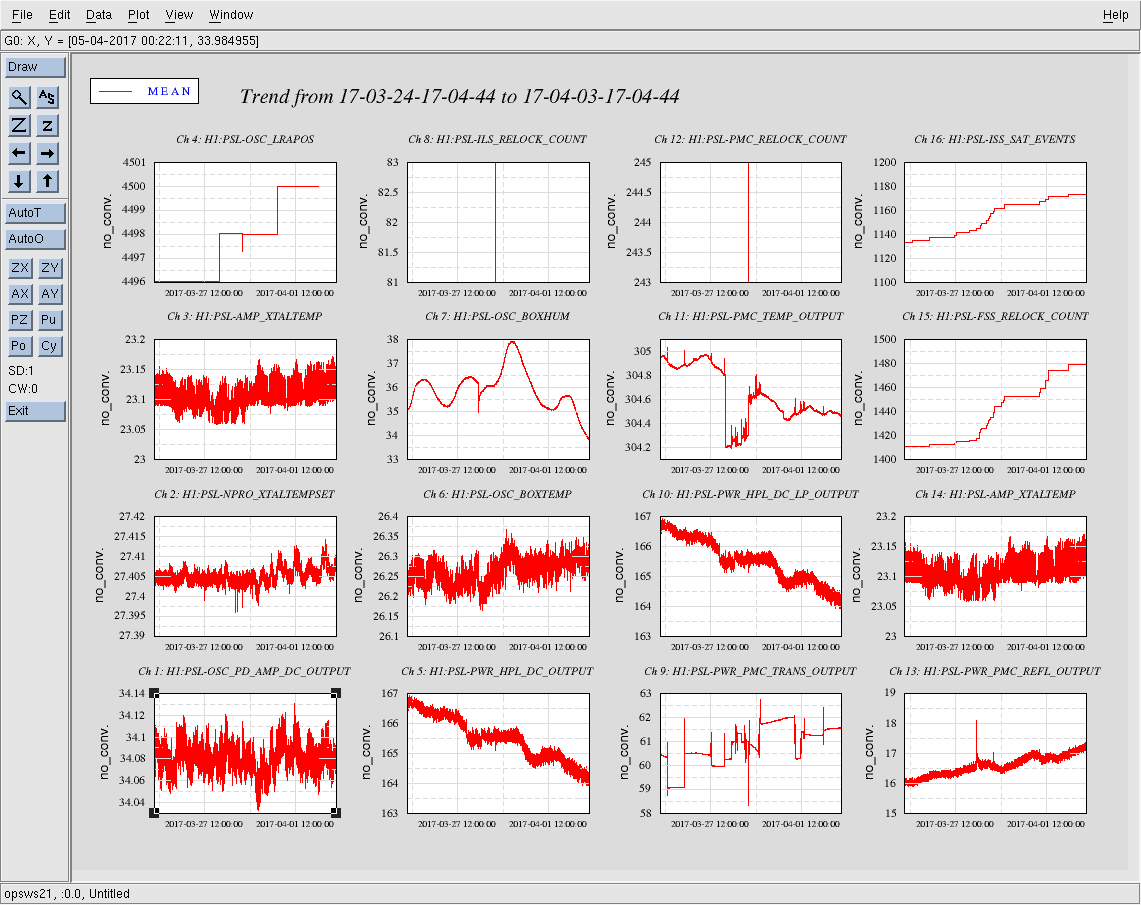The height and width of the screenshot is (905, 1141).
Task: Click the trend title text
Action: click(x=459, y=96)
